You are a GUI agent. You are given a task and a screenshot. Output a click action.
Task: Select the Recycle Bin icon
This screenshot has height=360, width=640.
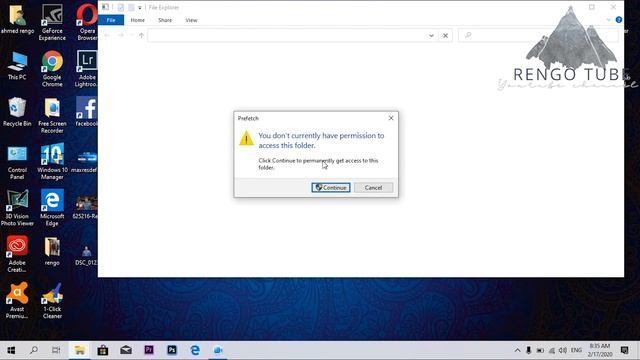pos(17,112)
